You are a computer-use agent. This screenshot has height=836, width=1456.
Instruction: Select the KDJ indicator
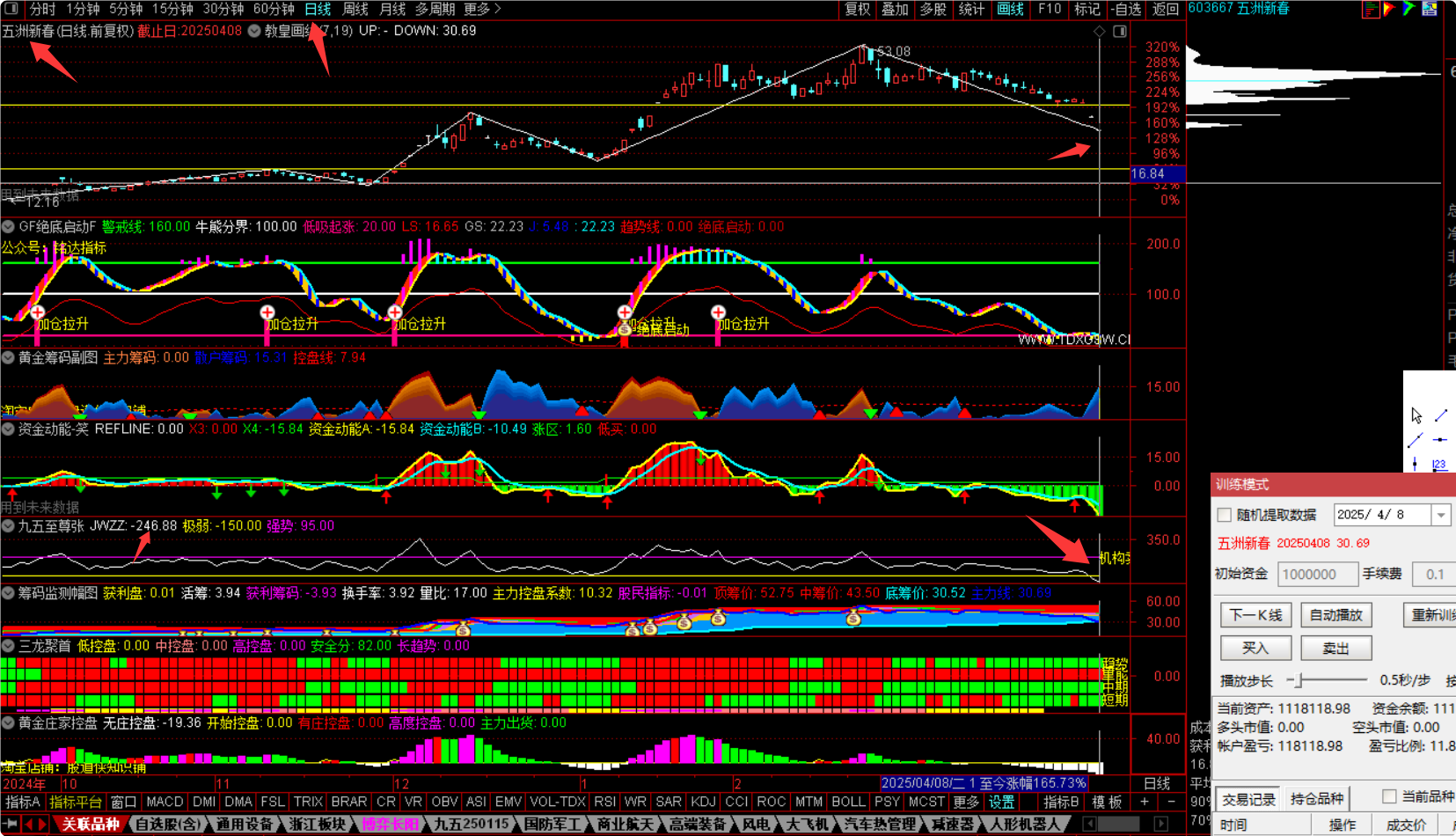703,802
